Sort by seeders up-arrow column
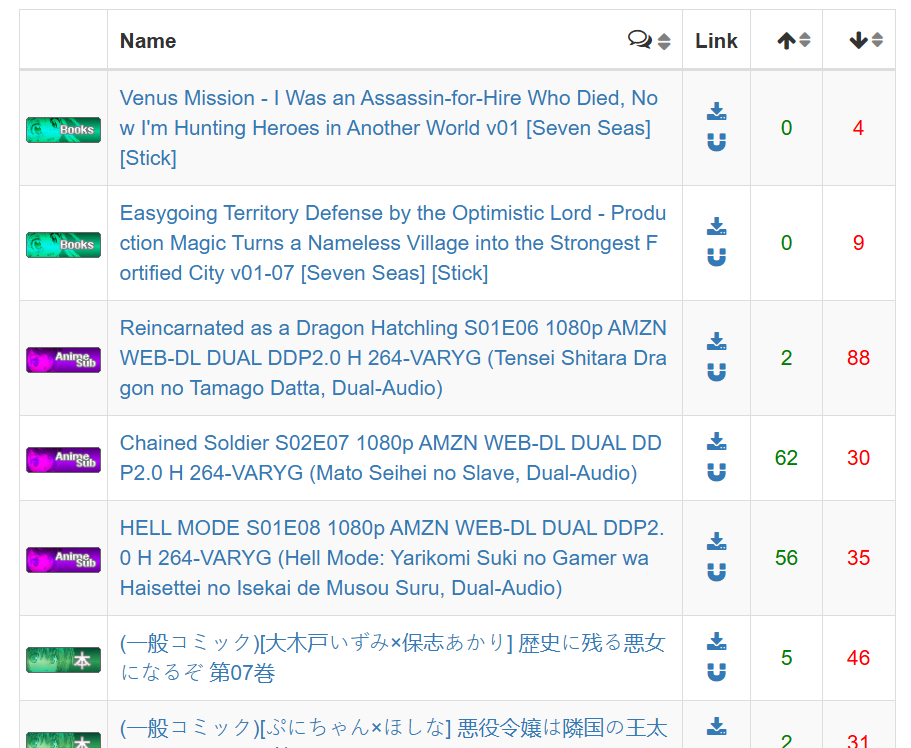This screenshot has height=748, width=911. [794, 40]
